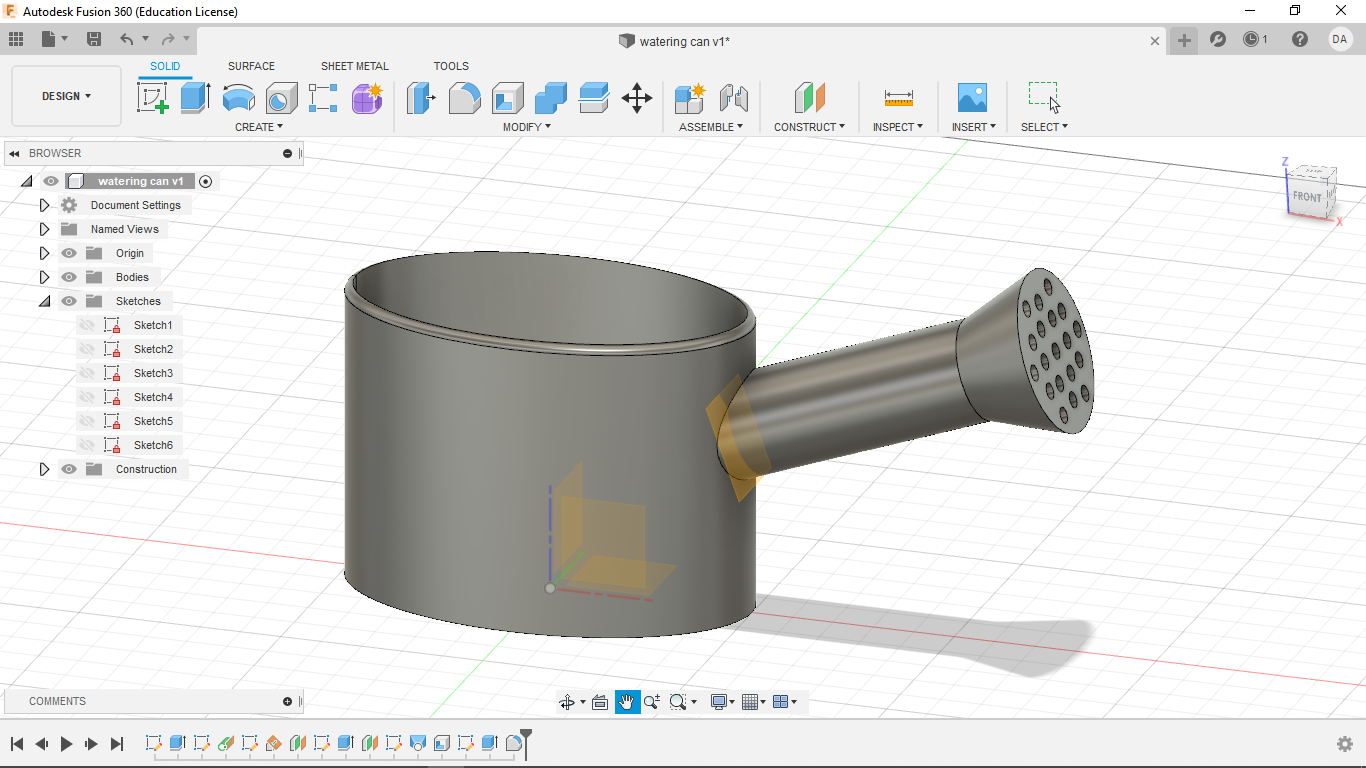Image resolution: width=1366 pixels, height=768 pixels.
Task: Open the INSPECT menu
Action: point(898,127)
